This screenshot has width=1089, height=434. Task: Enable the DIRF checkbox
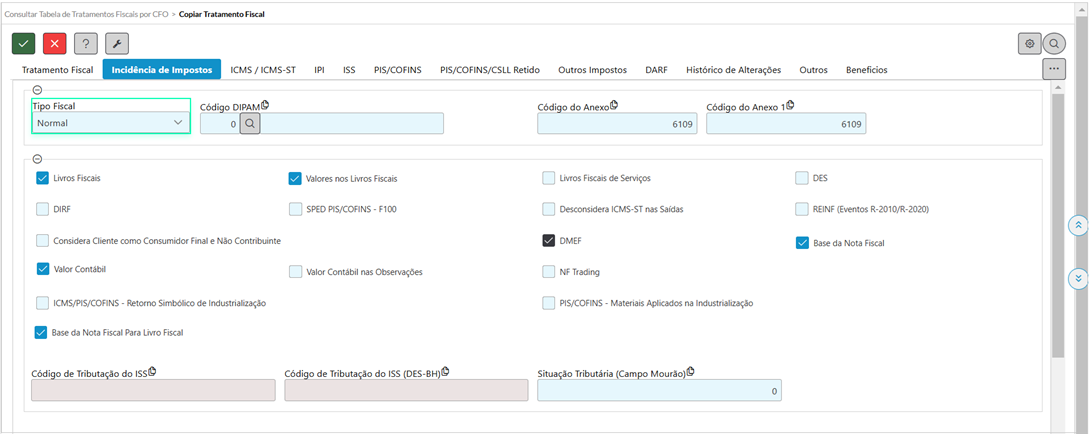[42, 210]
